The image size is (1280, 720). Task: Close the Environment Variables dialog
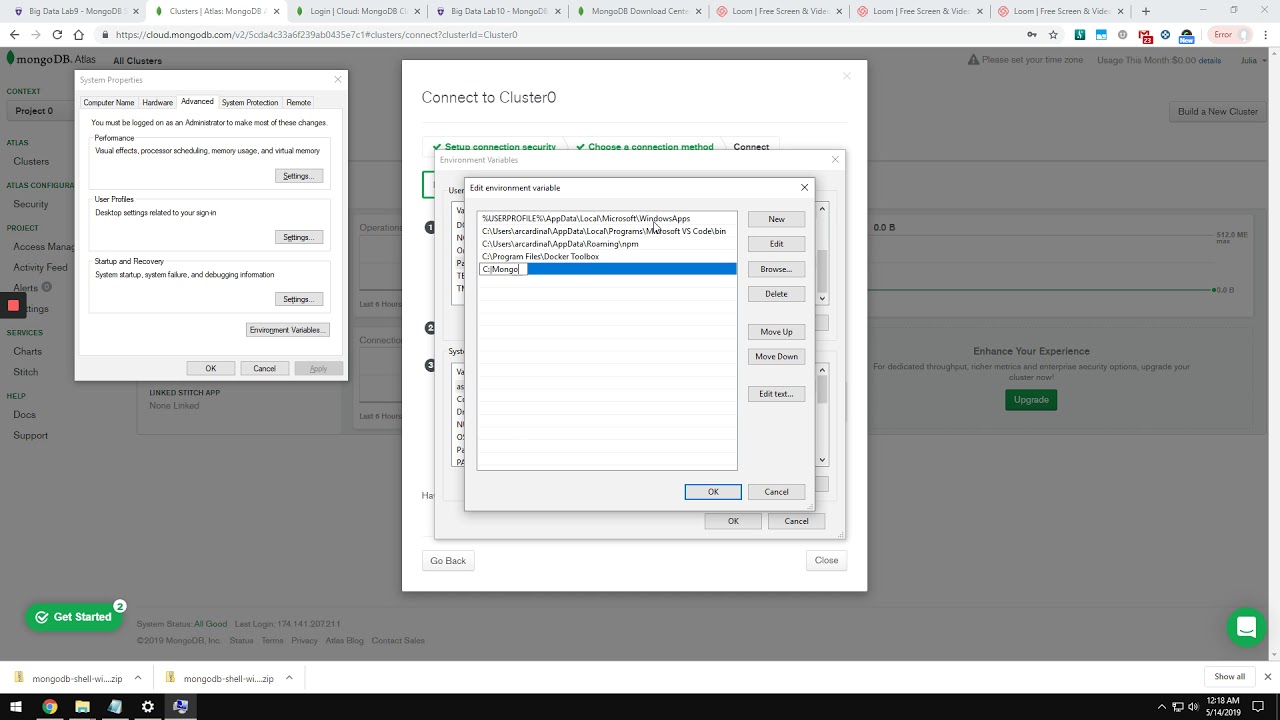tap(835, 159)
